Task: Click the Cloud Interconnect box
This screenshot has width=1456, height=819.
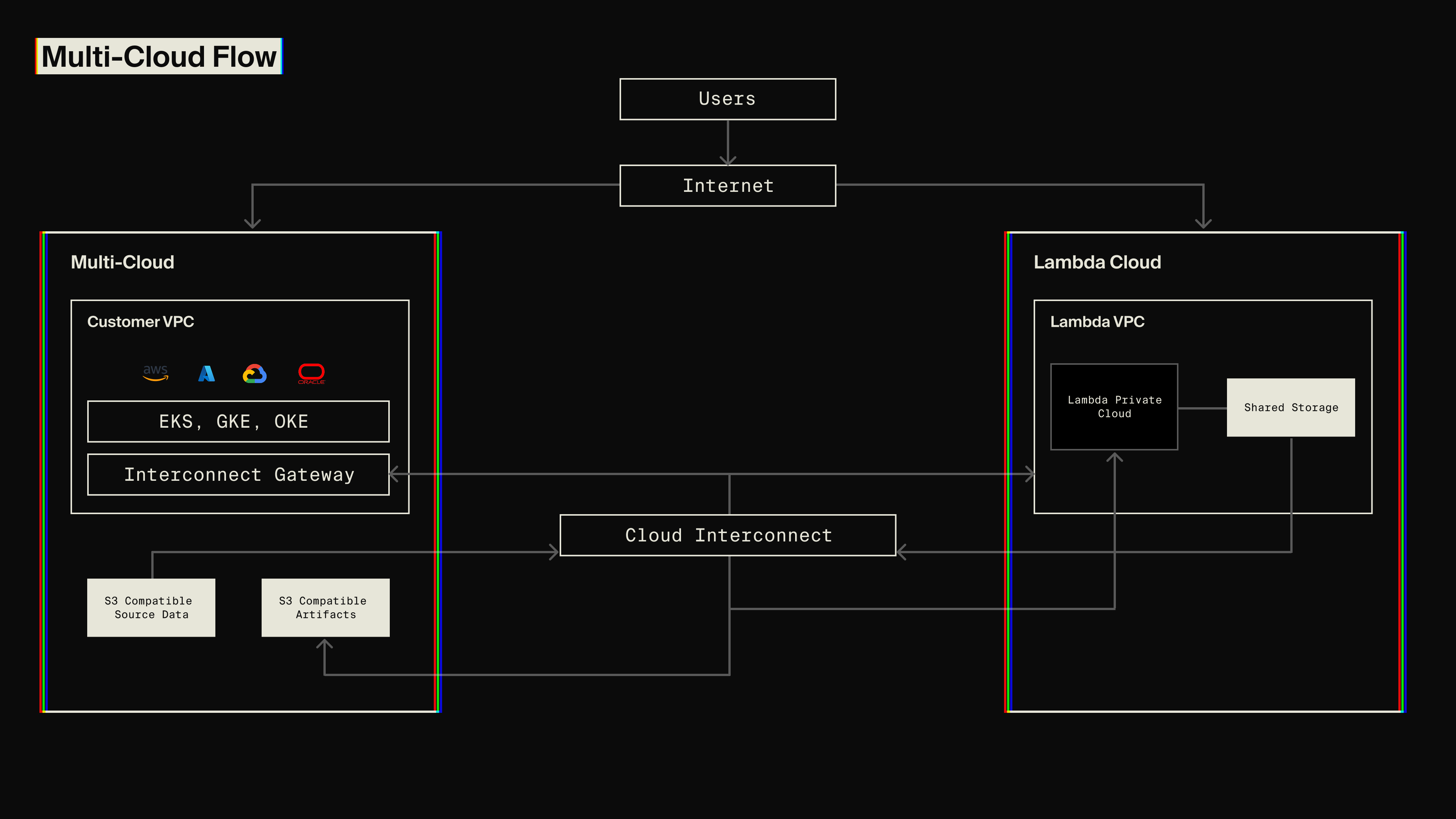Action: (x=728, y=535)
